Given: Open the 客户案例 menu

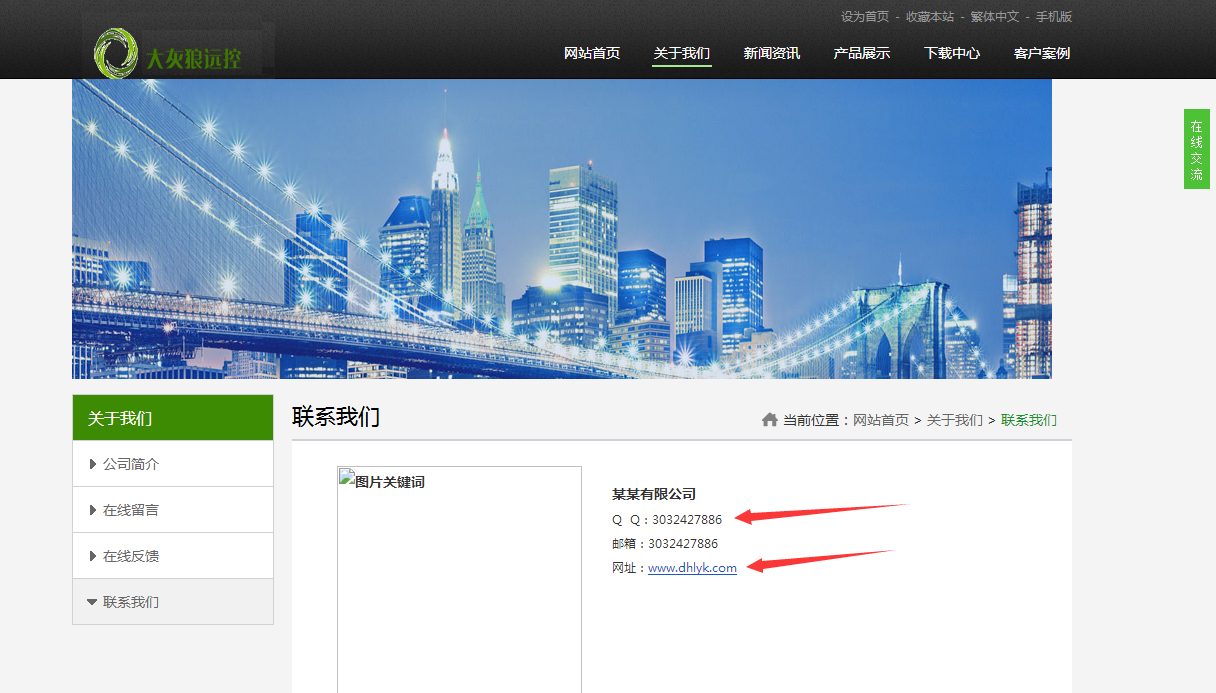Looking at the screenshot, I should click(1041, 53).
